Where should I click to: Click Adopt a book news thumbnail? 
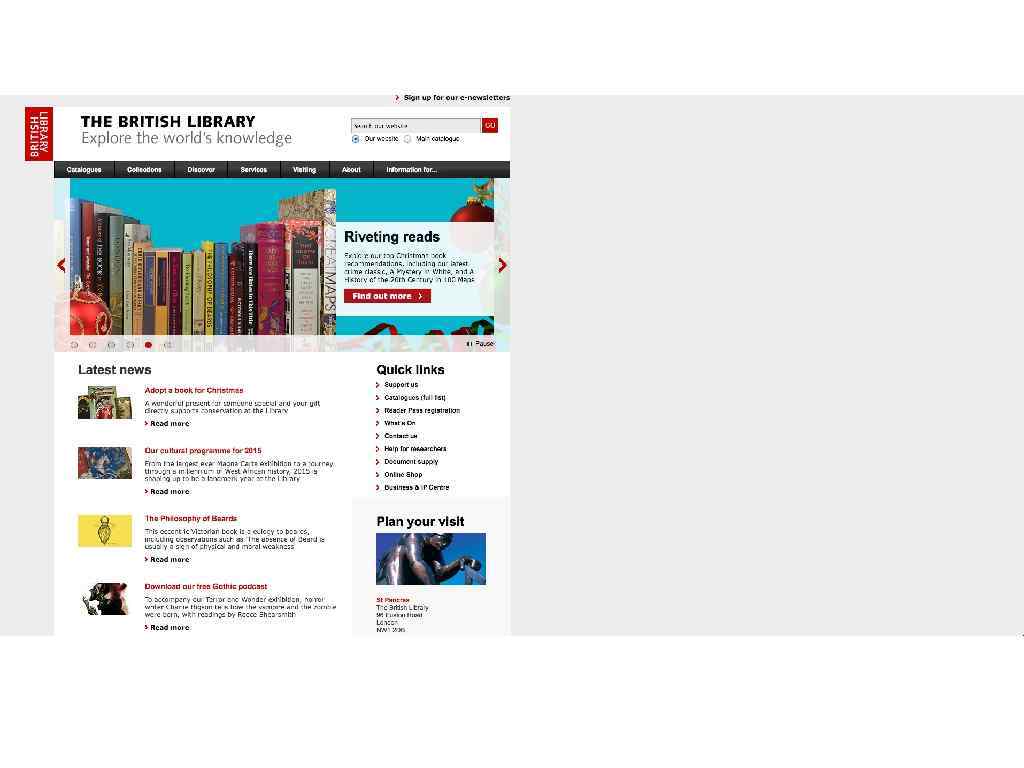105,402
